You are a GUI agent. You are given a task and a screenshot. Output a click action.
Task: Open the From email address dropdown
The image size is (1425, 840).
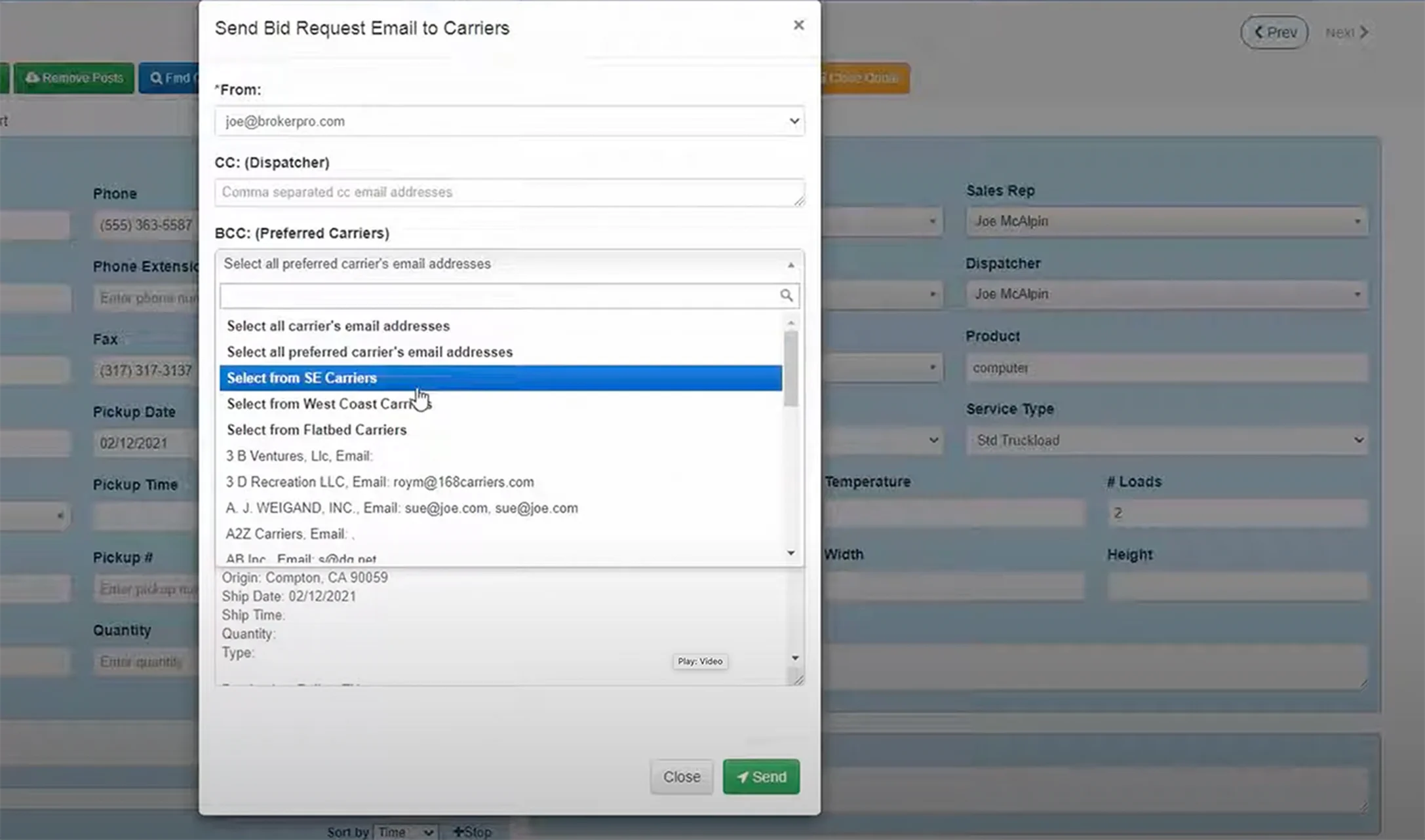tap(509, 121)
